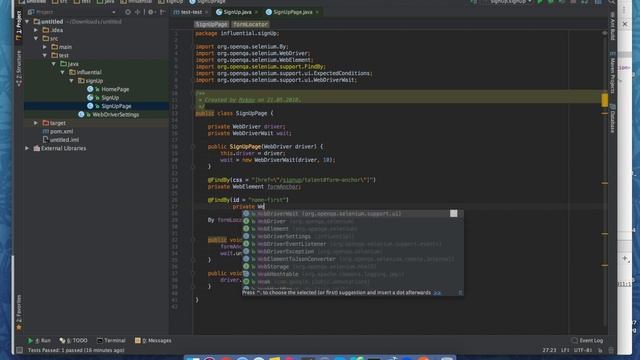The height and width of the screenshot is (360, 640).
Task: Click tool window toggle icon in status bar corner
Action: pos(19,350)
